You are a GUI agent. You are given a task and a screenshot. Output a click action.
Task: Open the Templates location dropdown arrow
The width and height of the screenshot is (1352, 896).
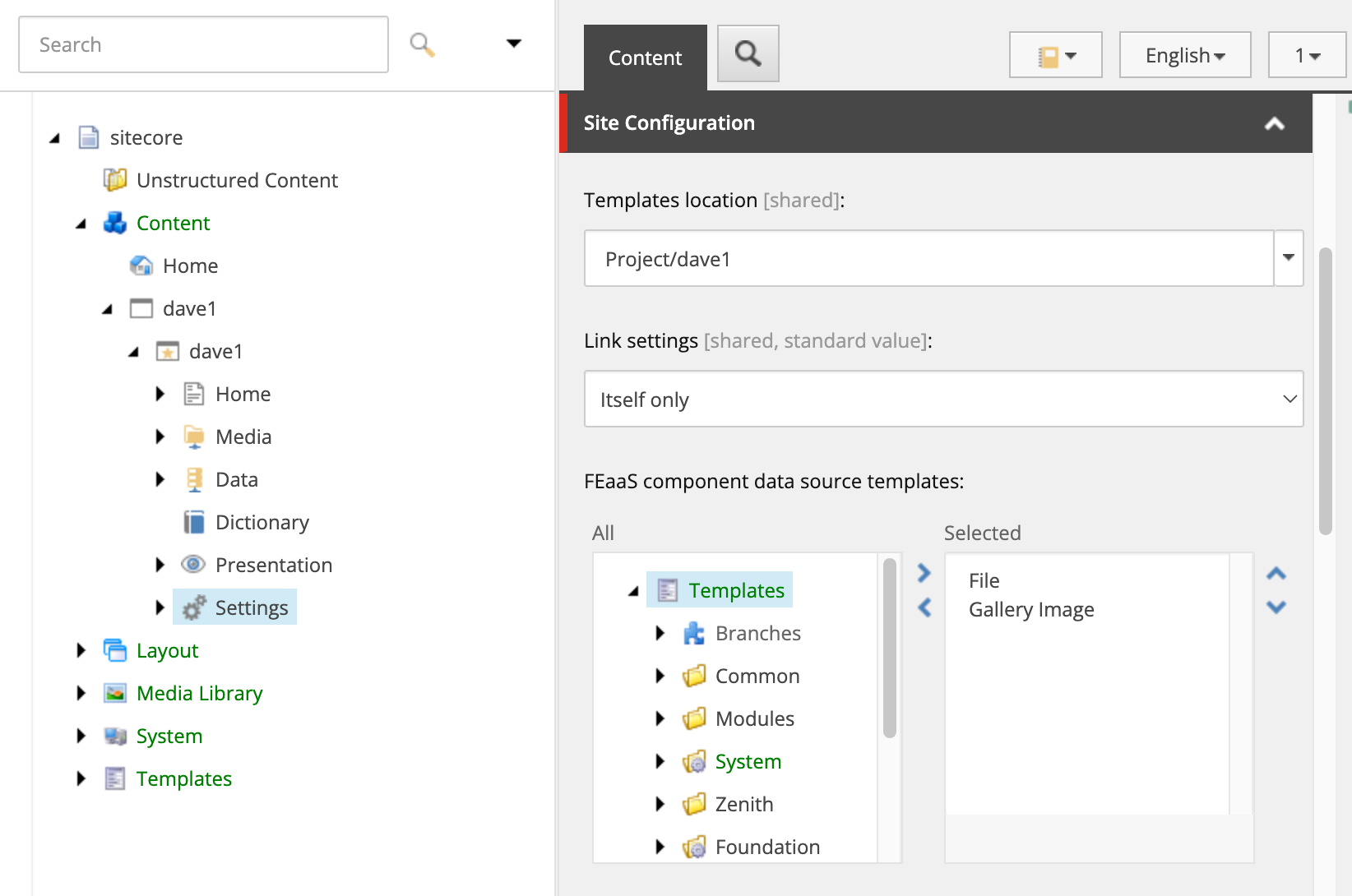click(1289, 258)
